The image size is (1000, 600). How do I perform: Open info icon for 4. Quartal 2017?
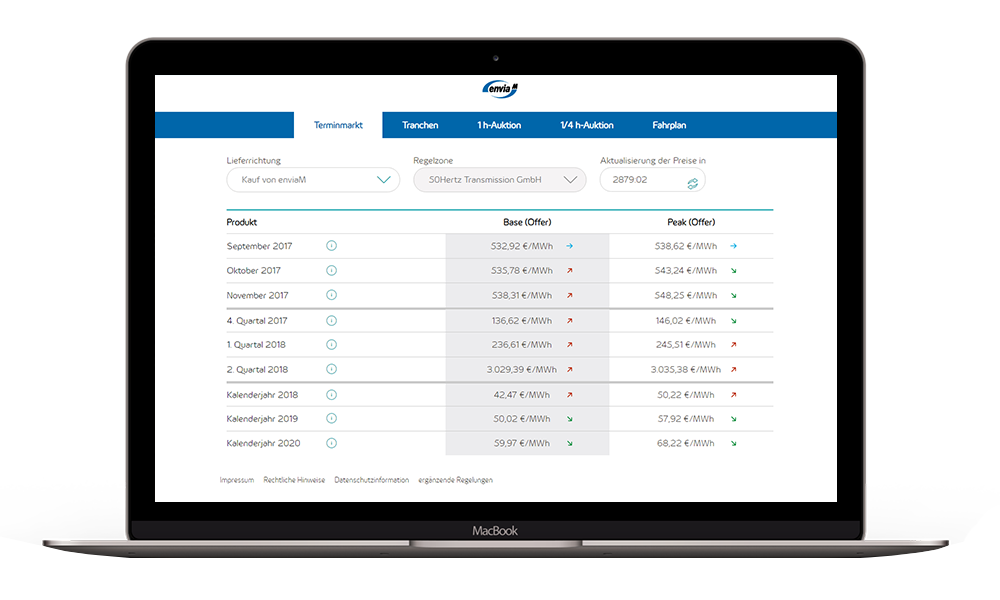tap(332, 321)
